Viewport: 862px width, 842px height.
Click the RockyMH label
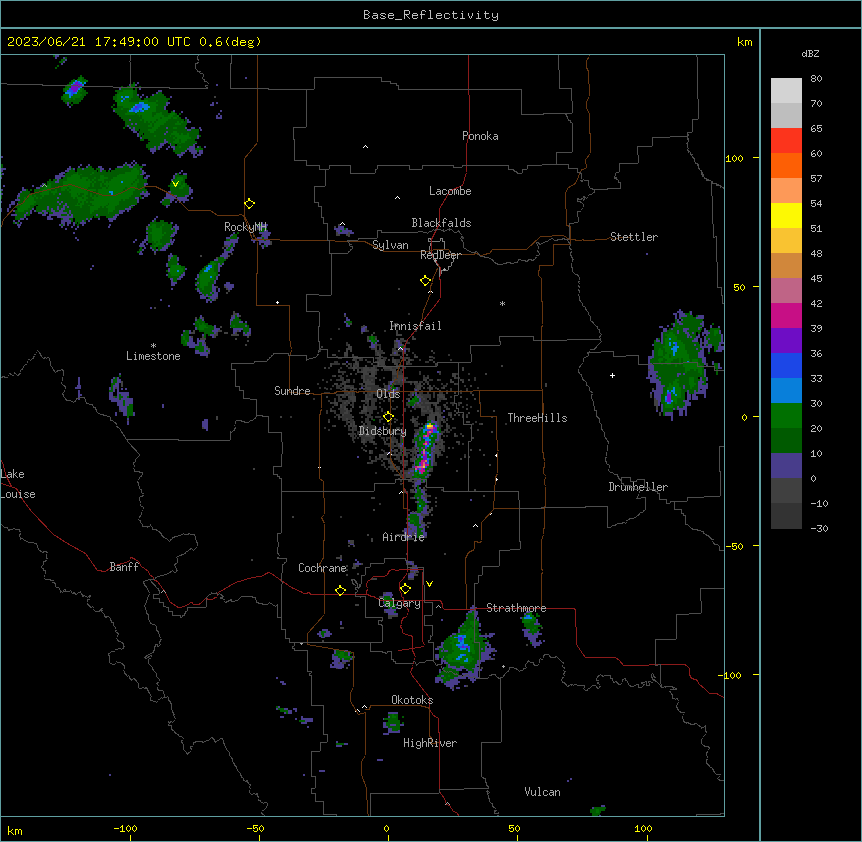pos(245,226)
